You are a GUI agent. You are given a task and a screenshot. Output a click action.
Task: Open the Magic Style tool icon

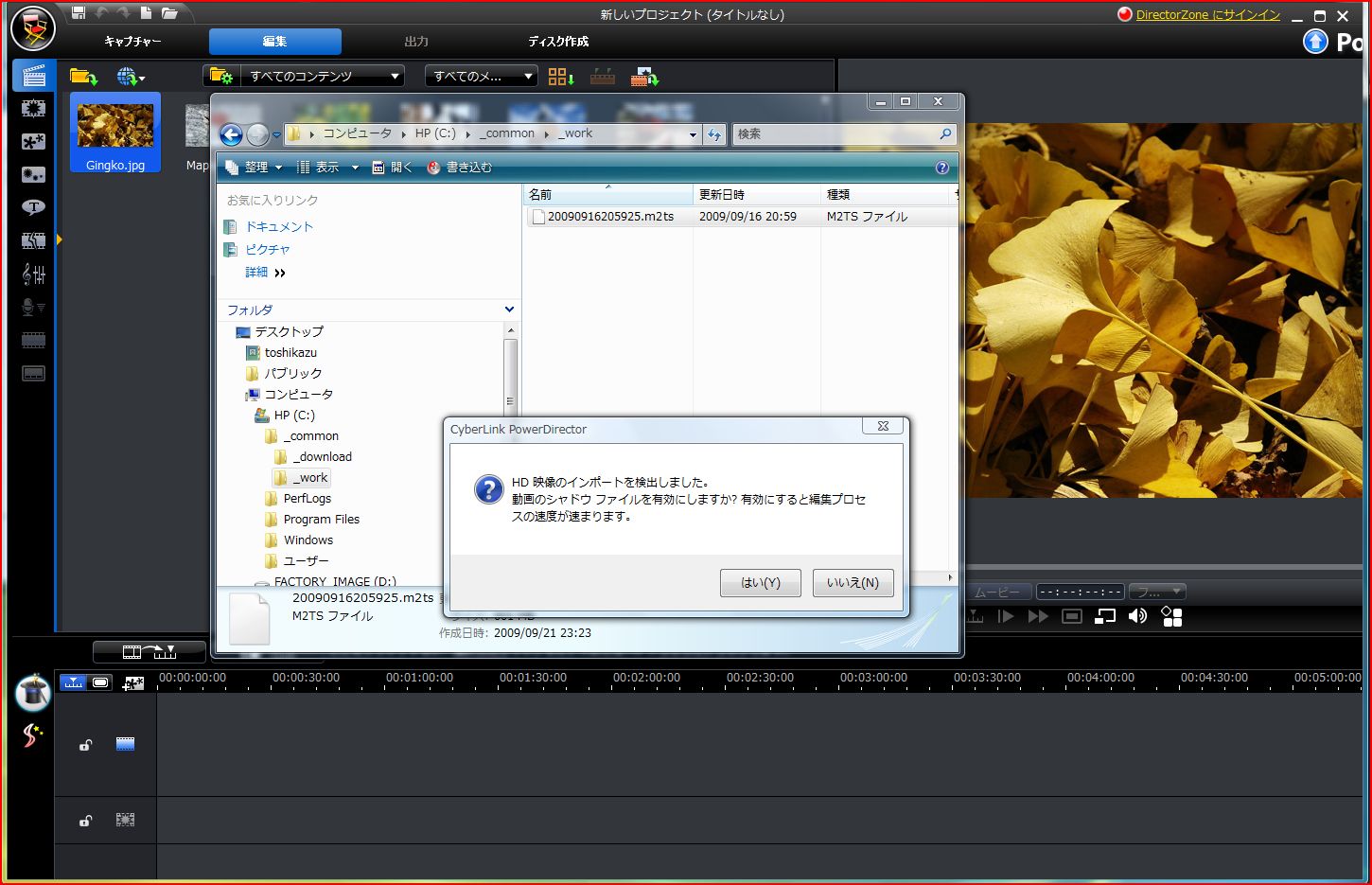point(33,735)
